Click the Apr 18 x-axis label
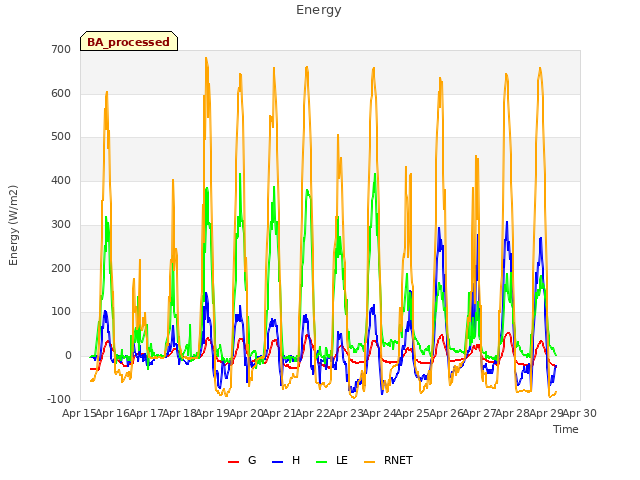 (x=180, y=413)
